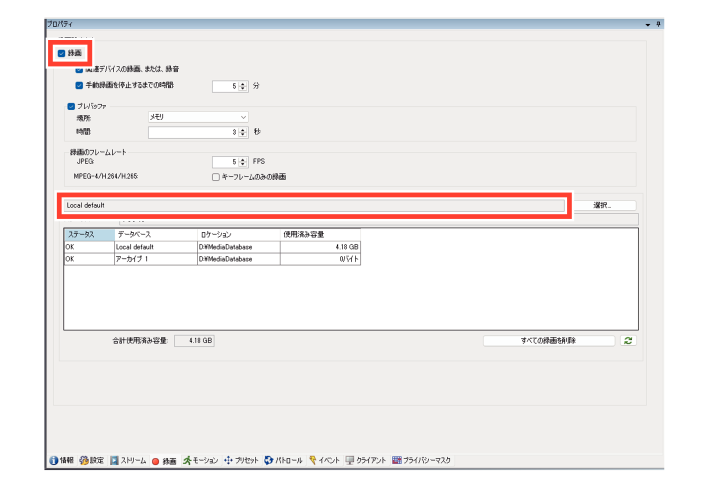Sort by the ステータス column header
708x487 pixels.
point(89,235)
